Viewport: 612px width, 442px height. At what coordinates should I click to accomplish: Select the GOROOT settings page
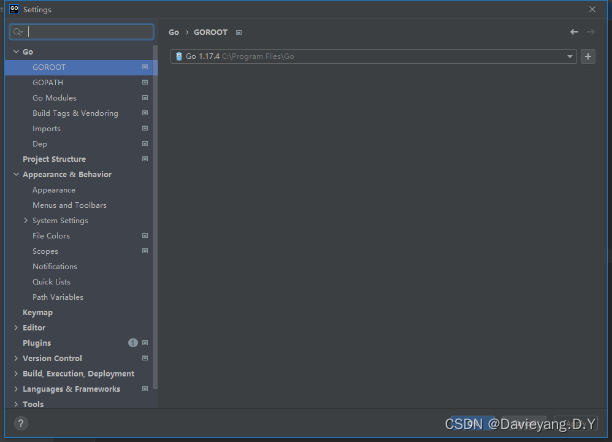pos(79,67)
